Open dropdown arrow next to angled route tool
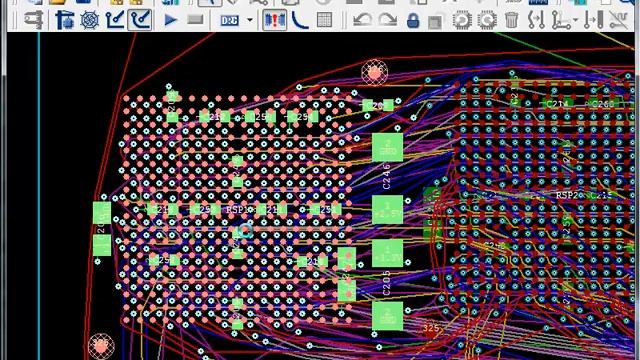 tap(575, 20)
